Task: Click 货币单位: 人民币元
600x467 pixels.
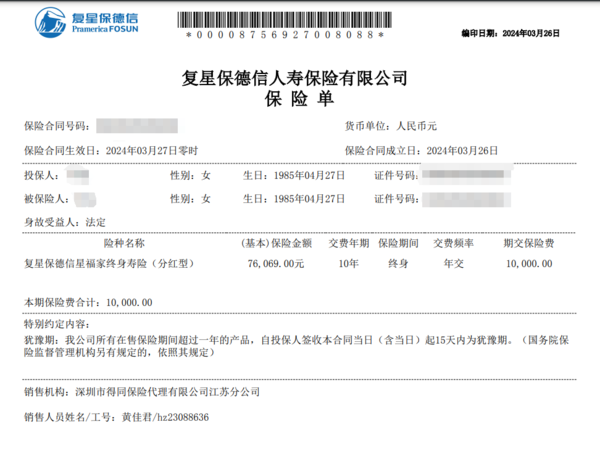Action: point(391,126)
